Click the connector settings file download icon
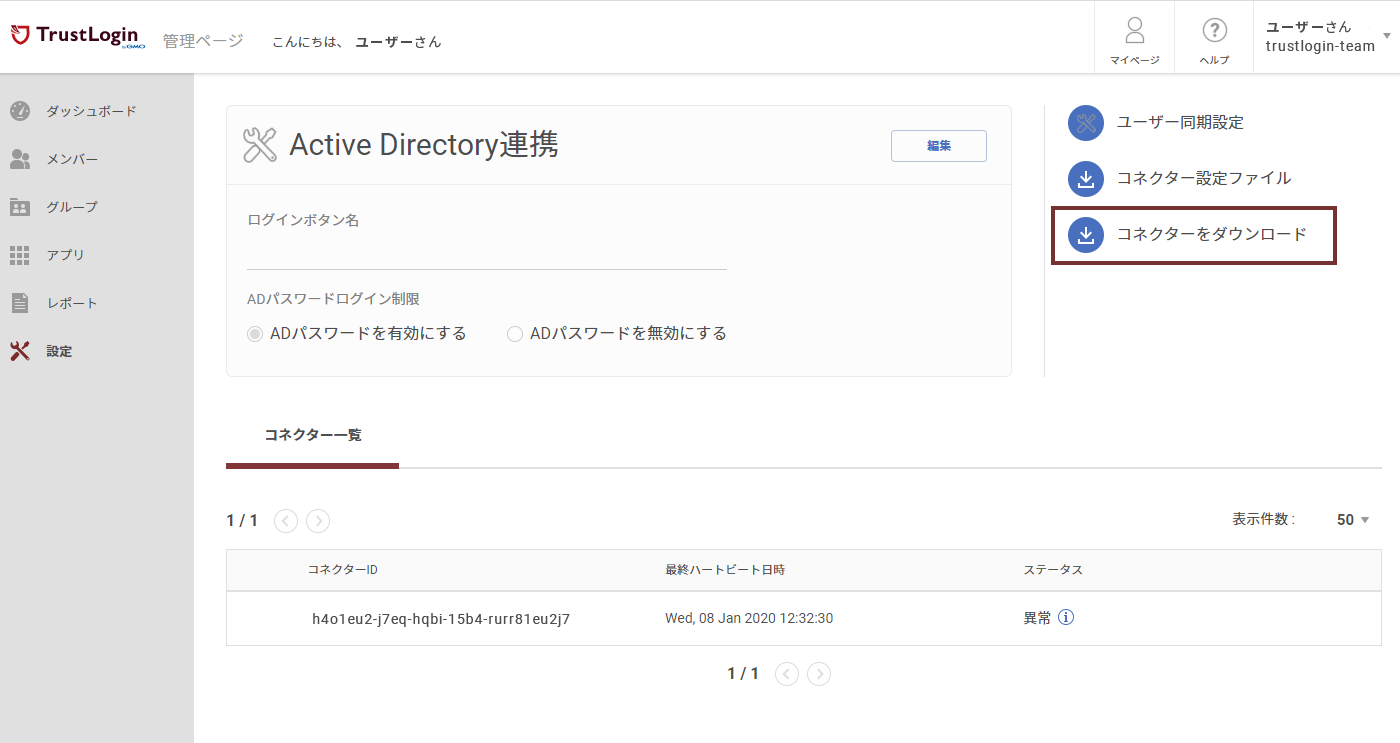Image resolution: width=1400 pixels, height=743 pixels. (1086, 178)
